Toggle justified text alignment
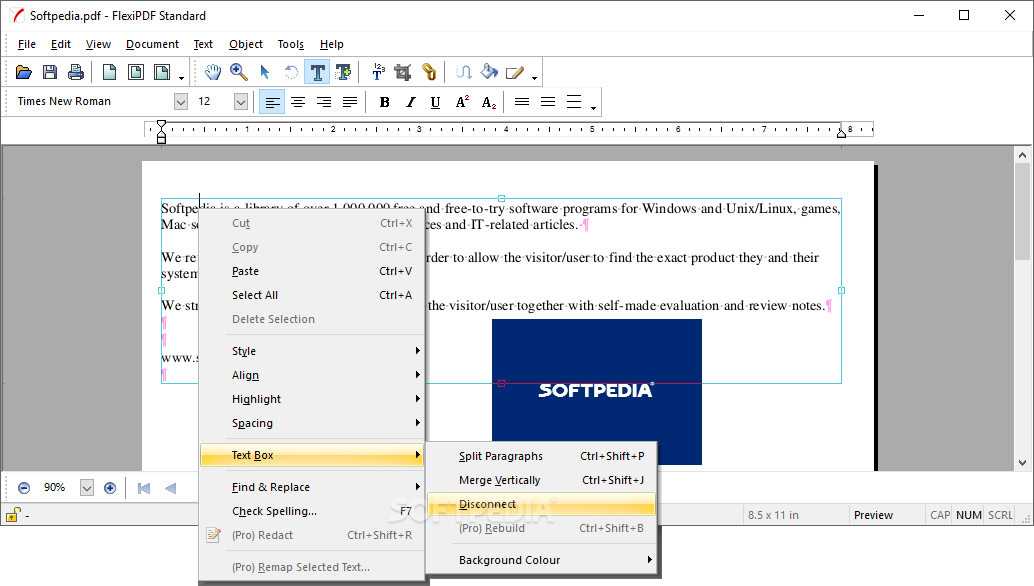Screen dimensions: 1034x586 click(x=350, y=102)
